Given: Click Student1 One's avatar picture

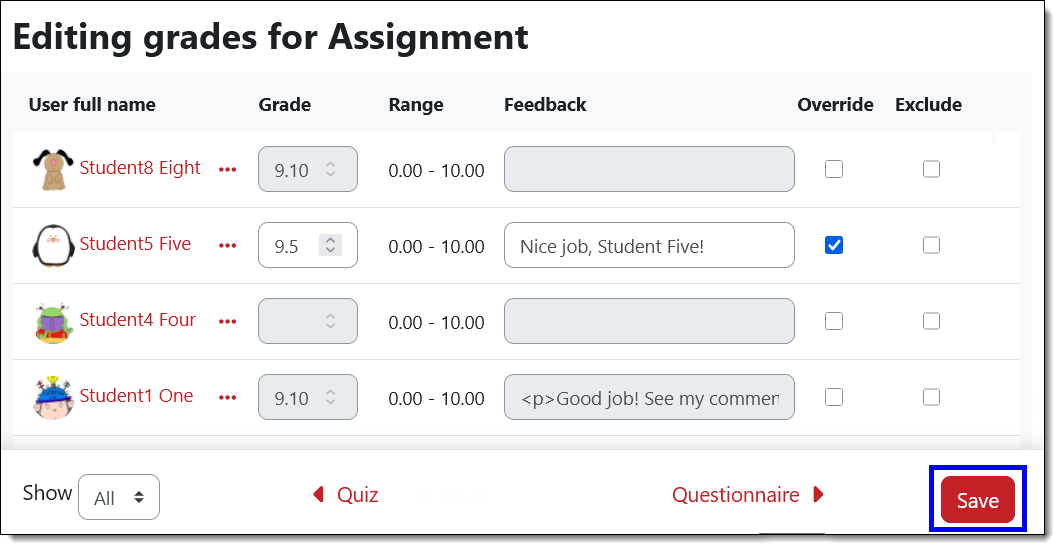Looking at the screenshot, I should (52, 397).
